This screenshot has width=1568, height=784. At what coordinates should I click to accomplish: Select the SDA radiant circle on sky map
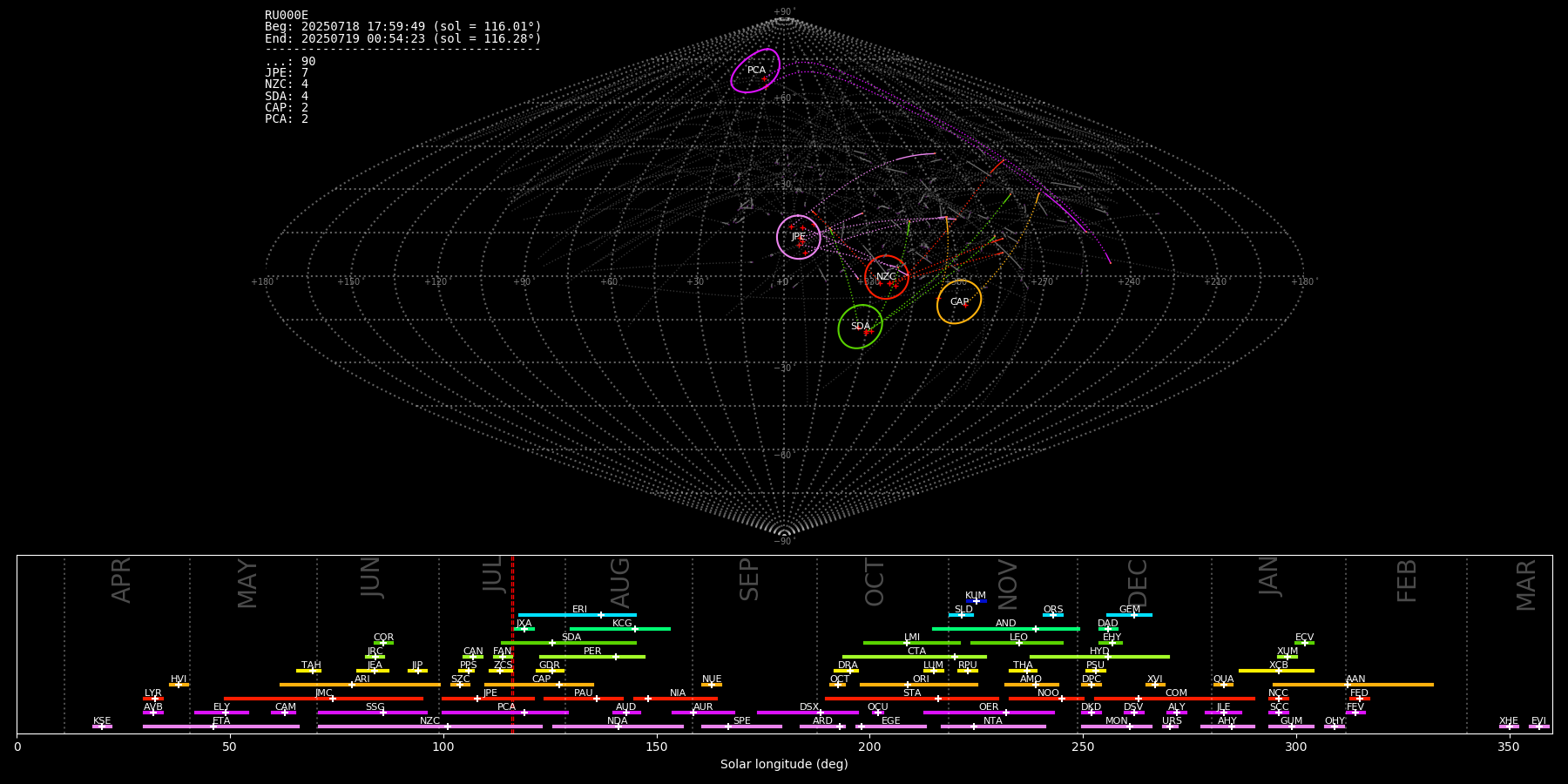tap(861, 327)
